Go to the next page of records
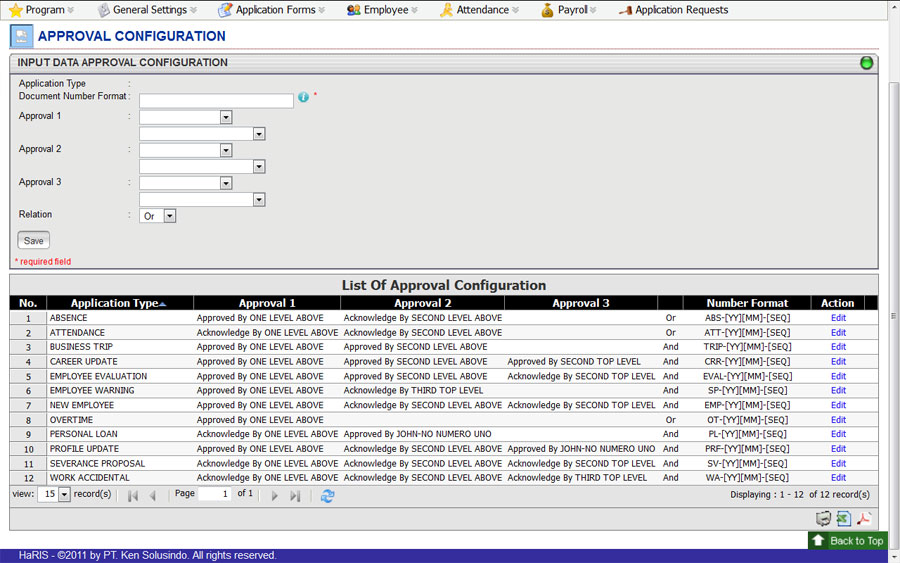900x563 pixels. tap(275, 495)
